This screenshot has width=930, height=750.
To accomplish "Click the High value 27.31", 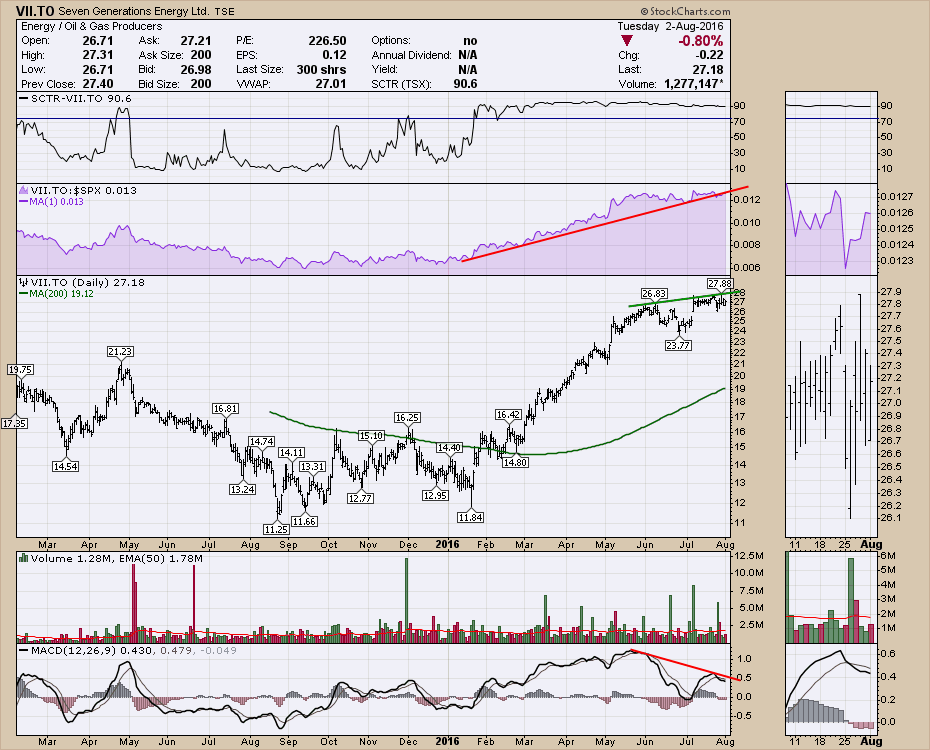I will (98, 55).
